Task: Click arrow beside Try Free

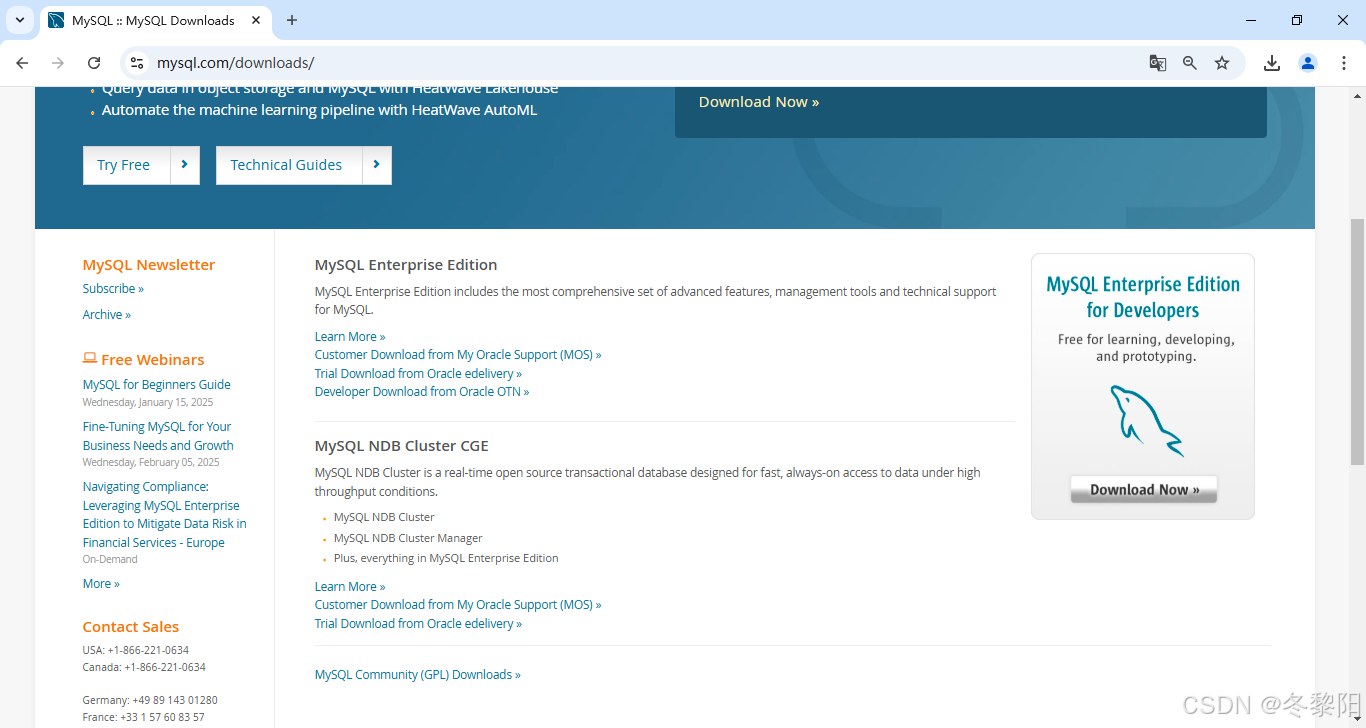Action: pyautogui.click(x=185, y=165)
